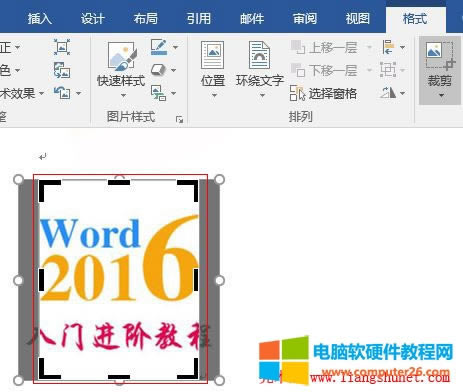The height and width of the screenshot is (392, 463).
Task: Click the rotate objects icon
Action: pyautogui.click(x=388, y=92)
